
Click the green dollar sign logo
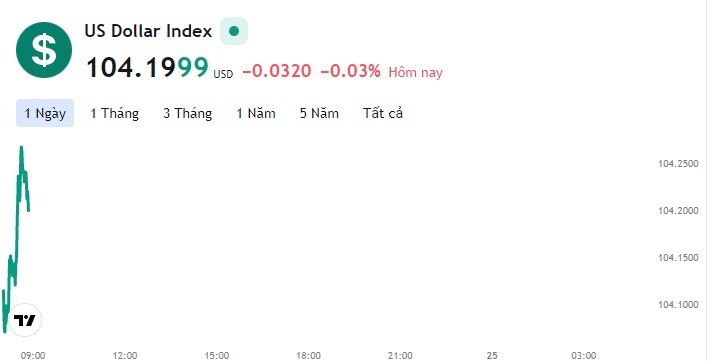click(x=44, y=50)
